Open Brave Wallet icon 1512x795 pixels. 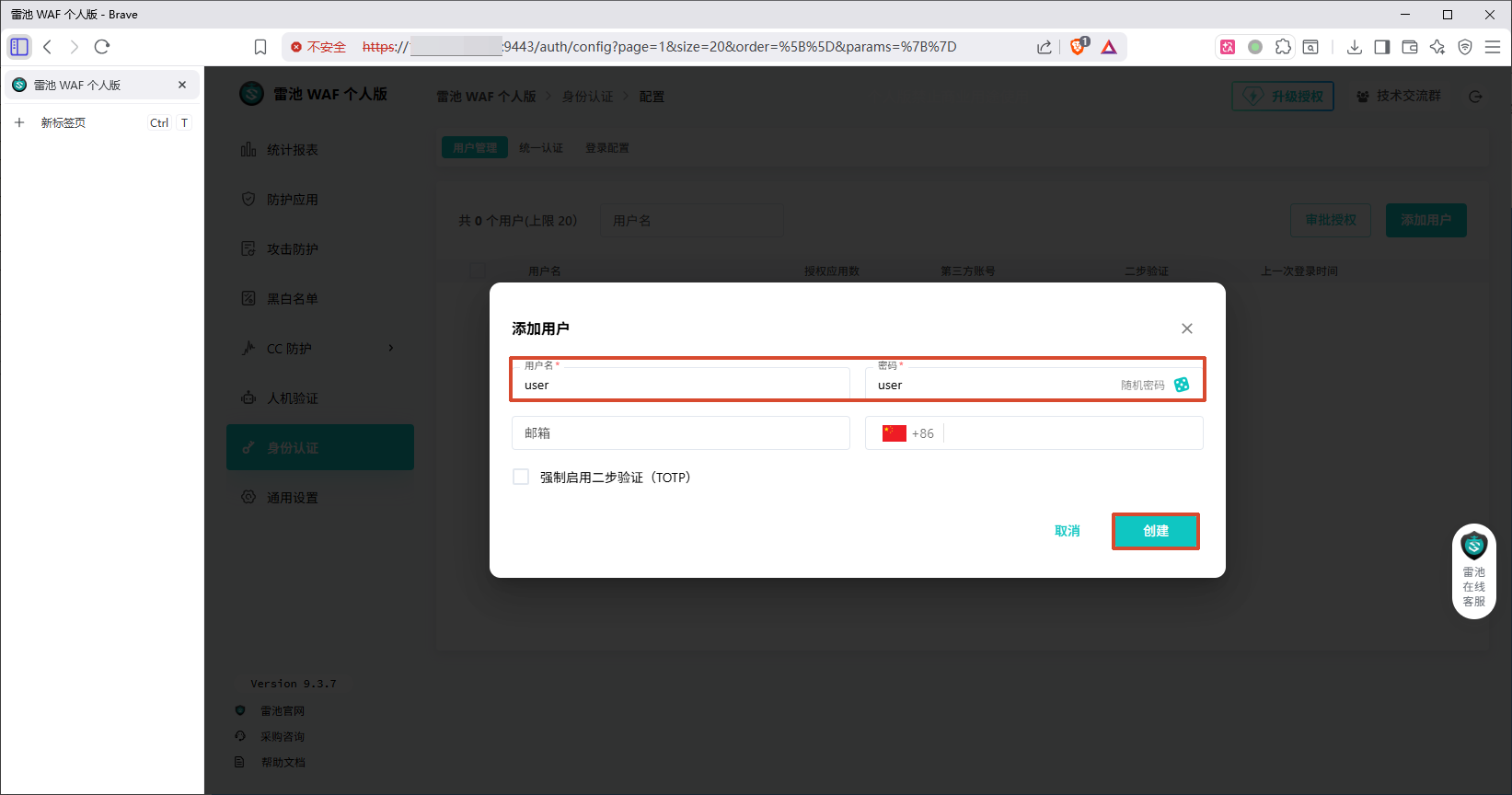1410,47
